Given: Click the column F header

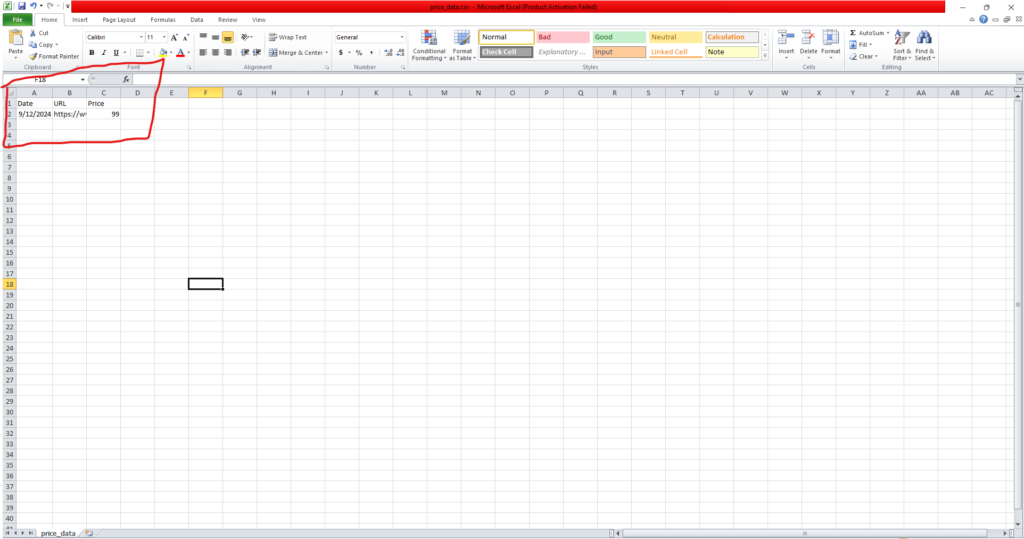Looking at the screenshot, I should tap(205, 93).
